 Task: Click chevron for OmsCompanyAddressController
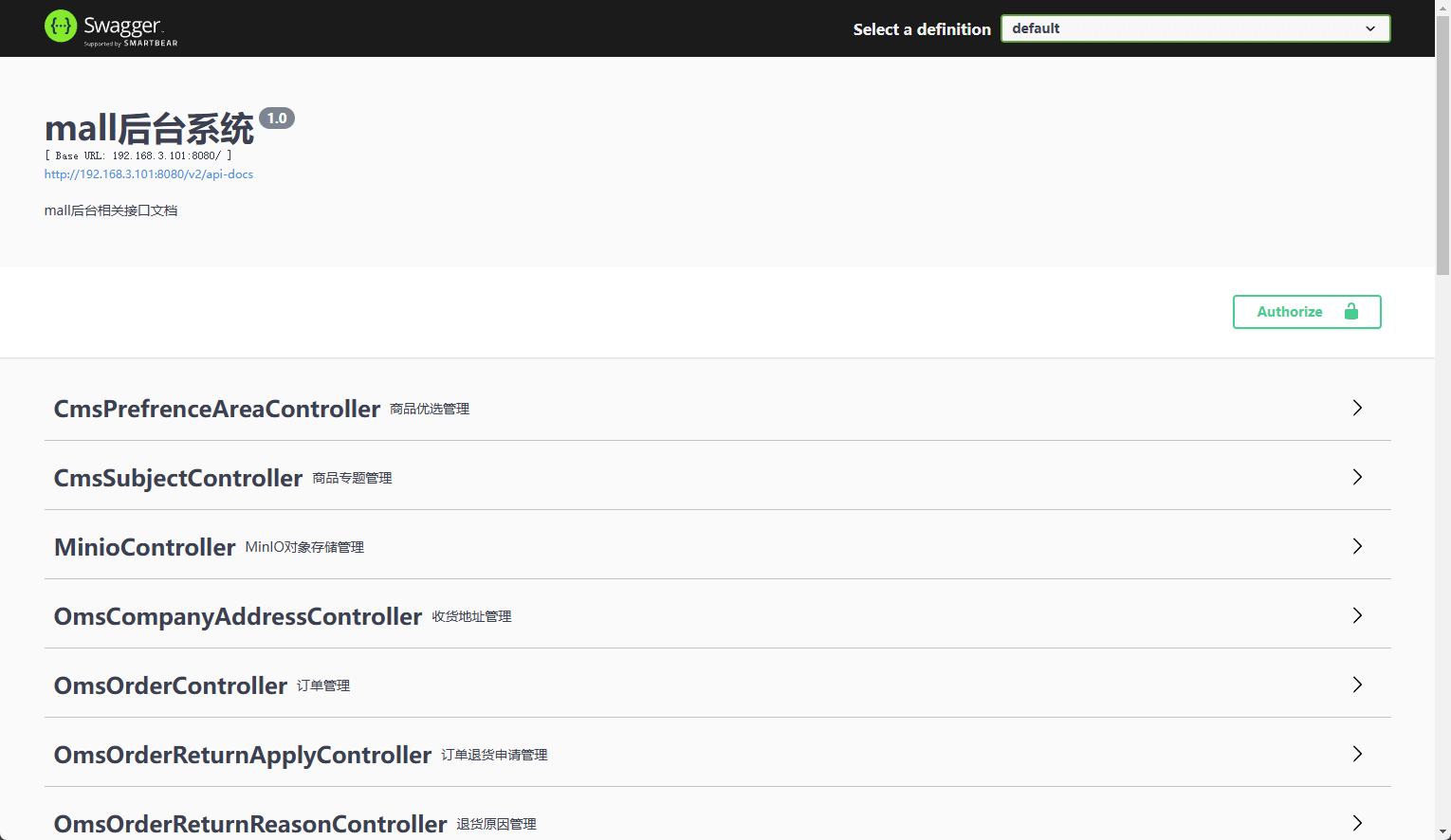pos(1357,615)
